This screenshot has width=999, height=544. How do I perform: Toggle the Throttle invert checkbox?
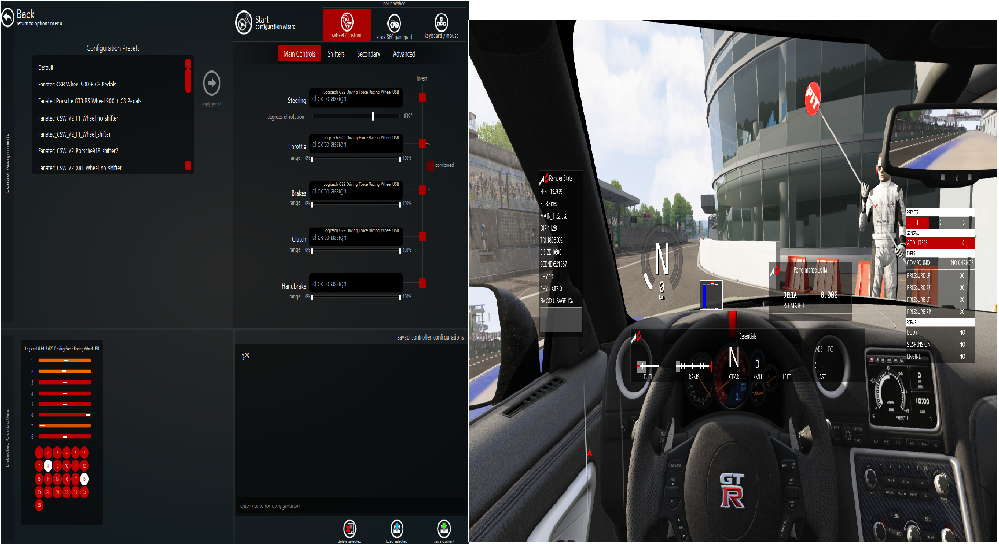[422, 143]
